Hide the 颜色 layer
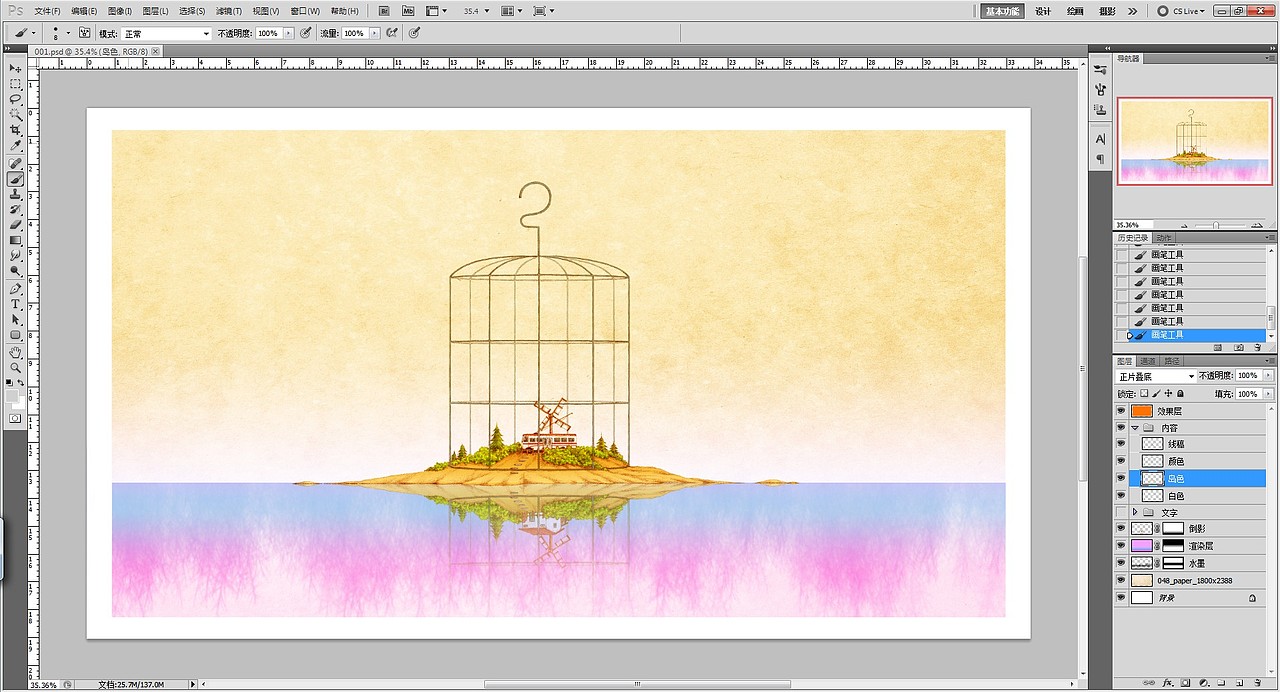Screen dimensions: 1280x692 (x=1120, y=461)
